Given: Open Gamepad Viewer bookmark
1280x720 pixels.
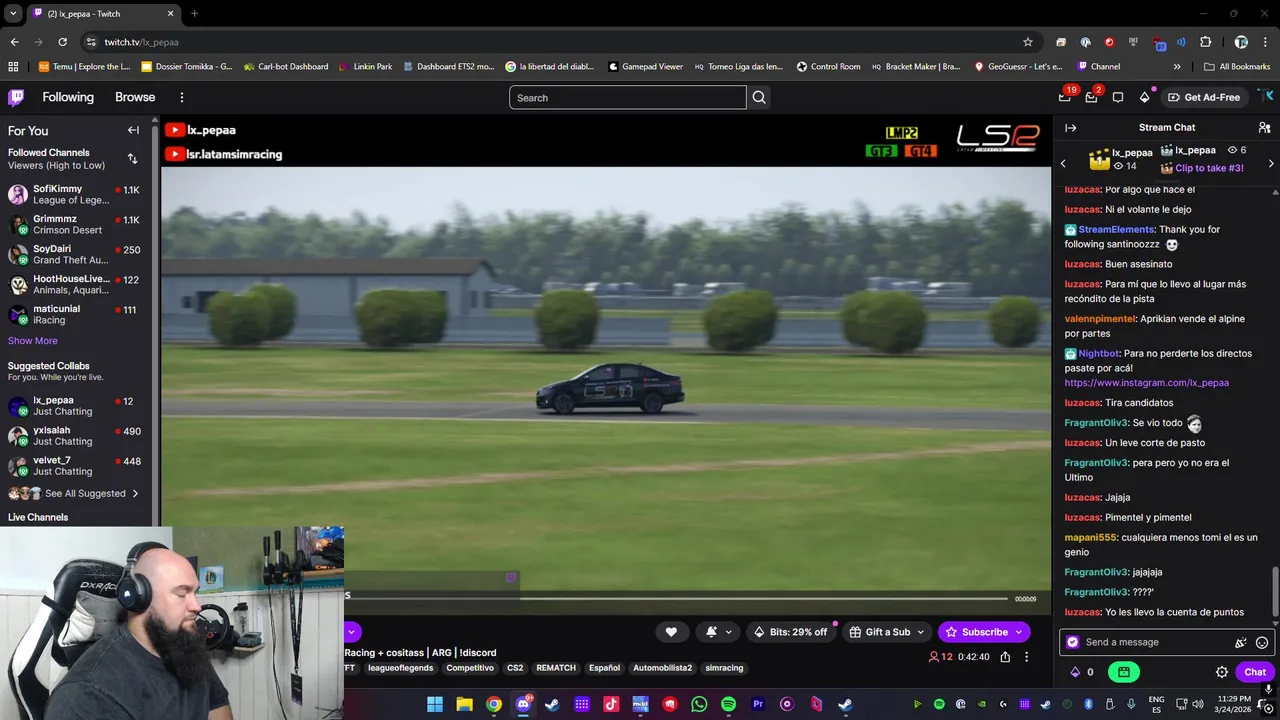Looking at the screenshot, I should coord(645,66).
